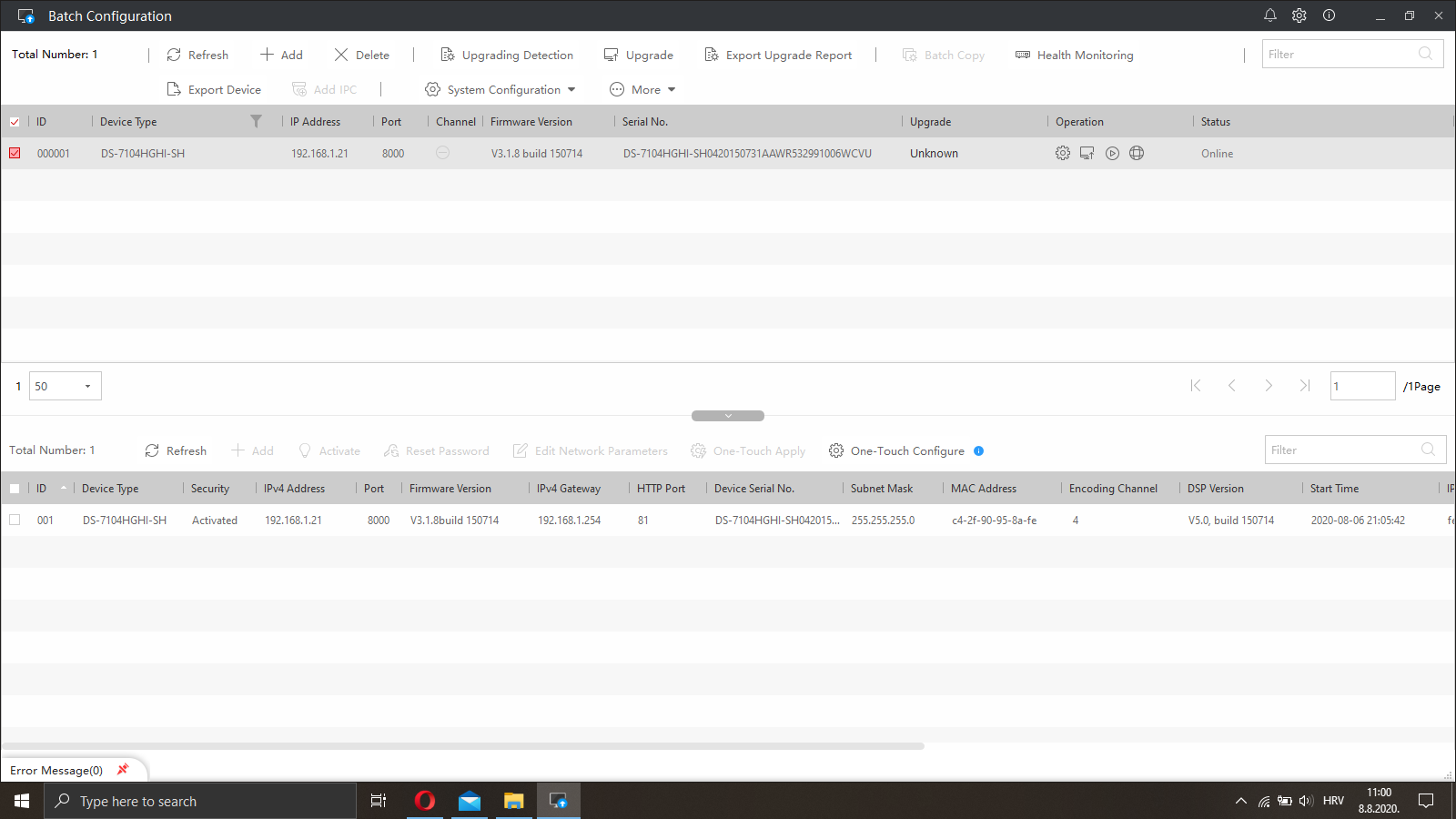This screenshot has width=1456, height=819.
Task: Open the System Configuration dropdown
Action: pyautogui.click(x=500, y=89)
